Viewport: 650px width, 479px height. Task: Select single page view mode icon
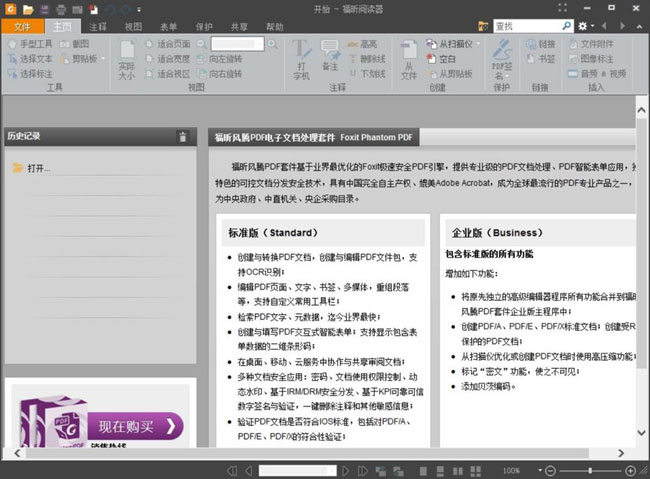click(x=423, y=471)
